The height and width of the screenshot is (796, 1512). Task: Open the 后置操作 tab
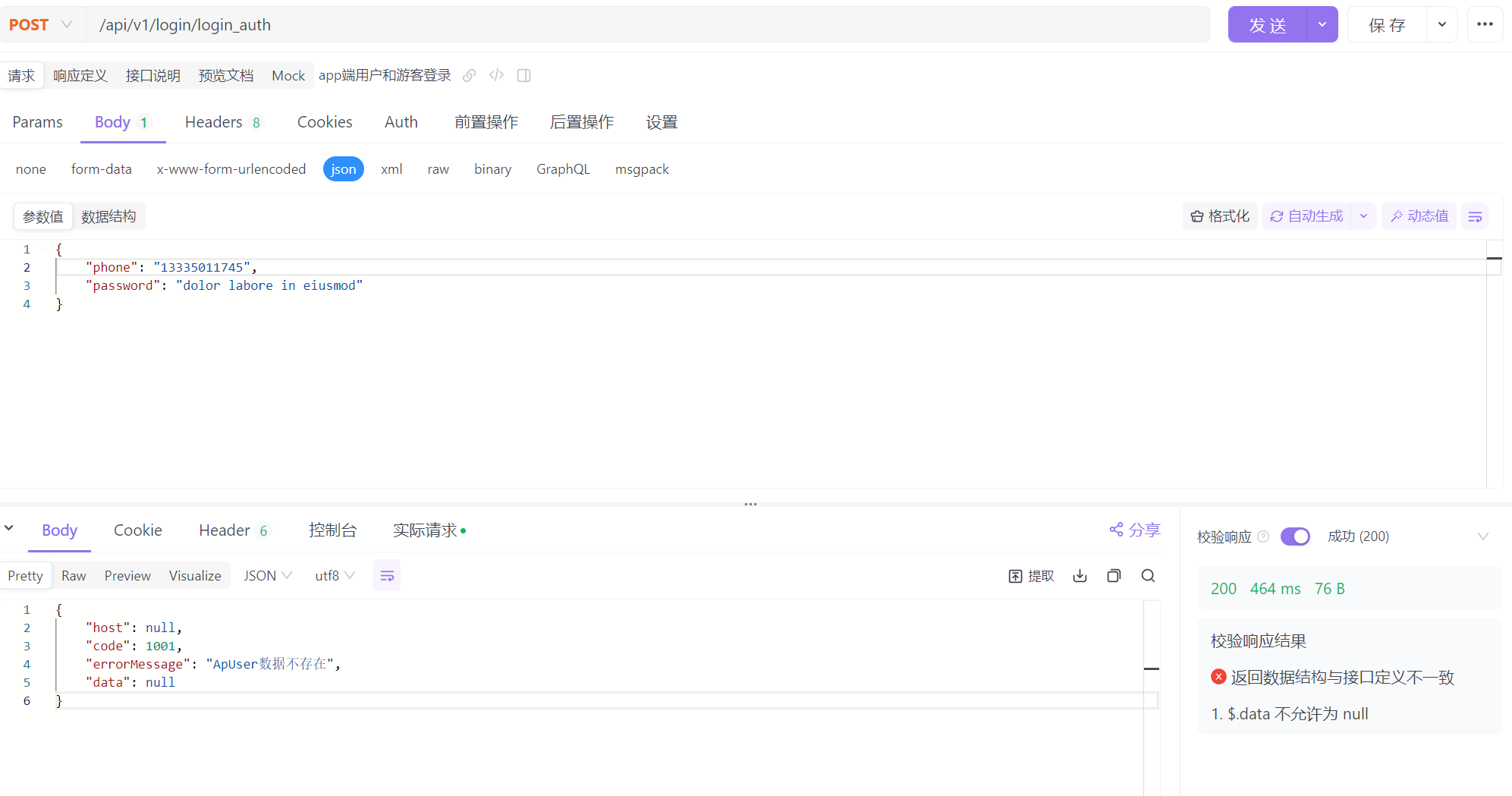pos(582,122)
